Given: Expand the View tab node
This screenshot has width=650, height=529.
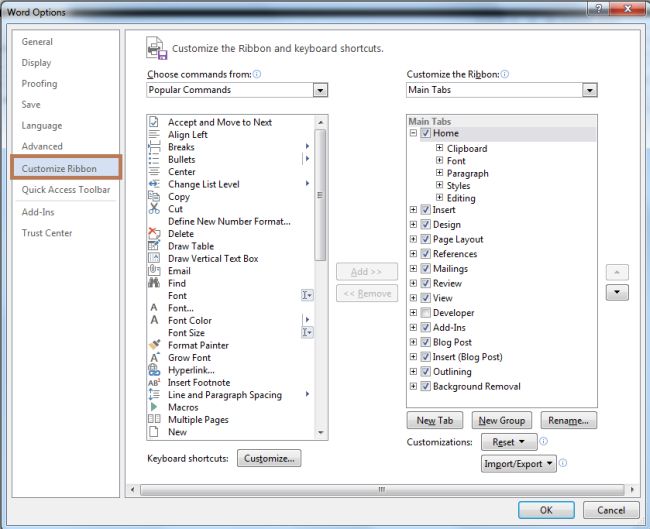Looking at the screenshot, I should (413, 298).
